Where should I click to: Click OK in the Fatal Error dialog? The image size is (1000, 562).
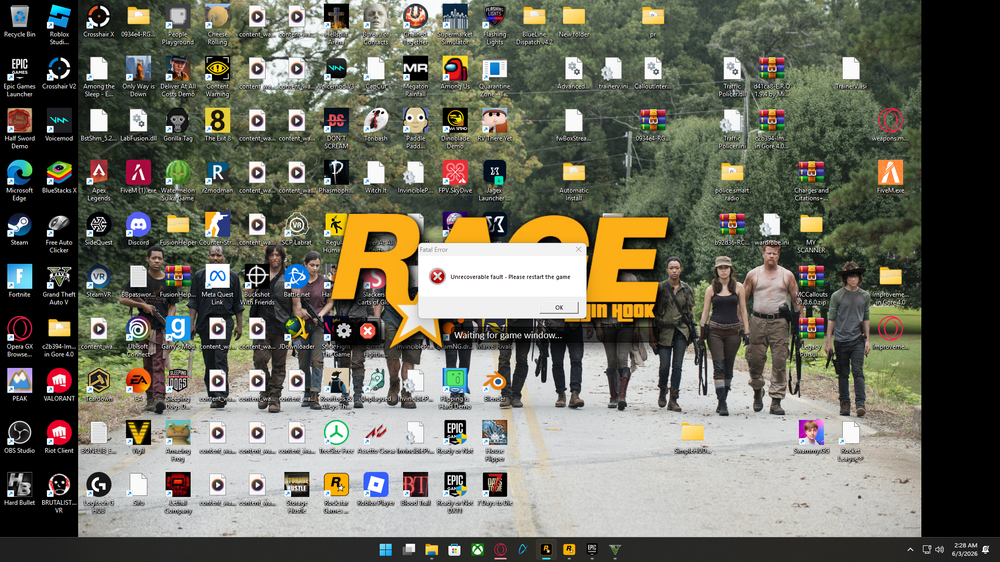coord(559,307)
